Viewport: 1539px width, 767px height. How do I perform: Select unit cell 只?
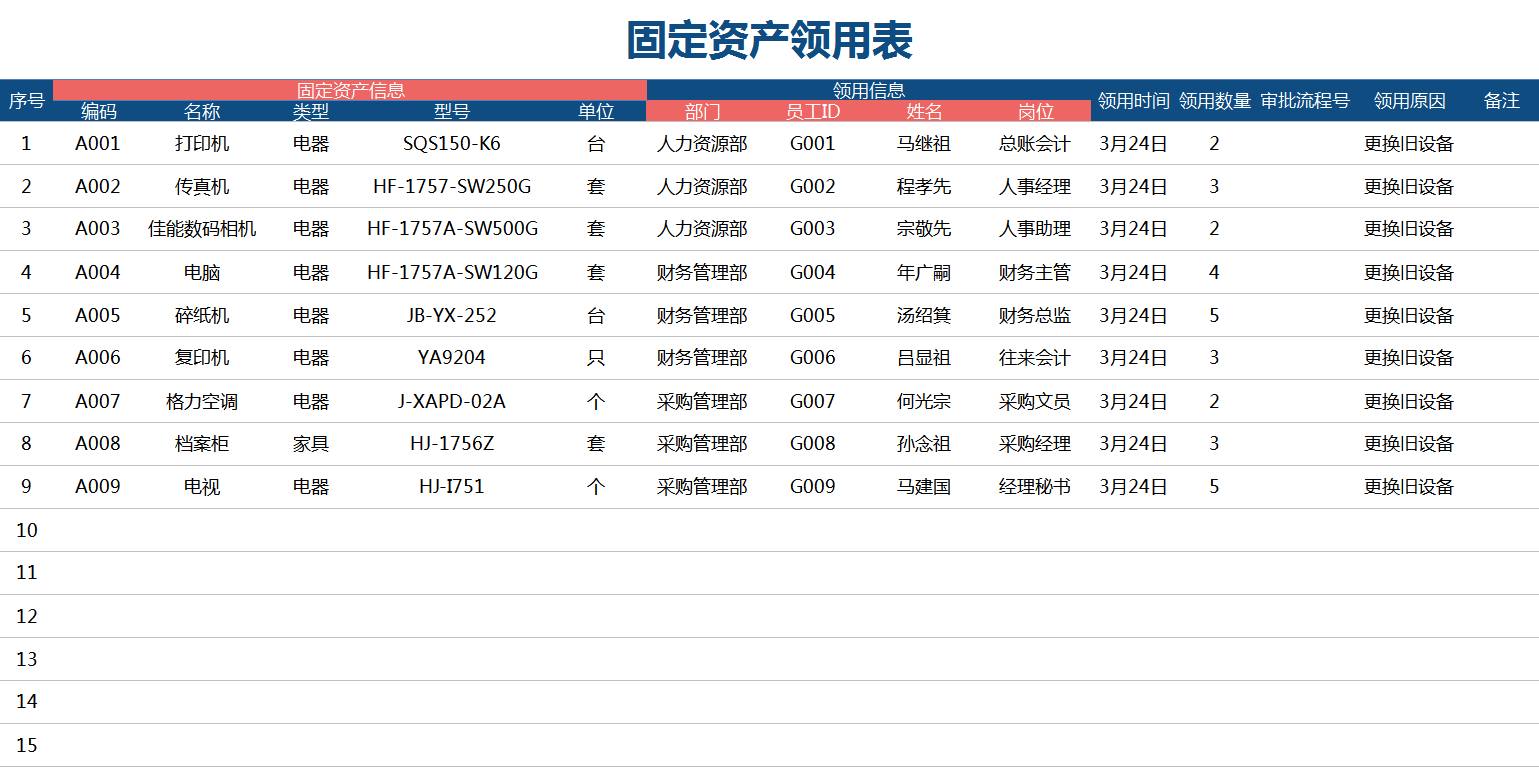(596, 357)
